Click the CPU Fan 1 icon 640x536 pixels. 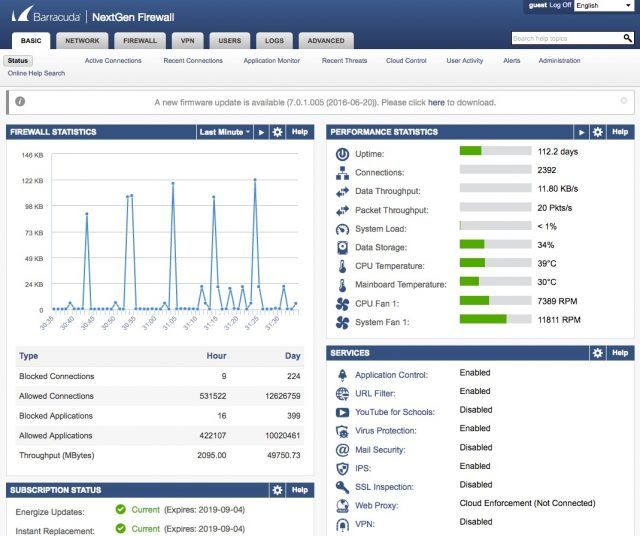[x=342, y=304]
